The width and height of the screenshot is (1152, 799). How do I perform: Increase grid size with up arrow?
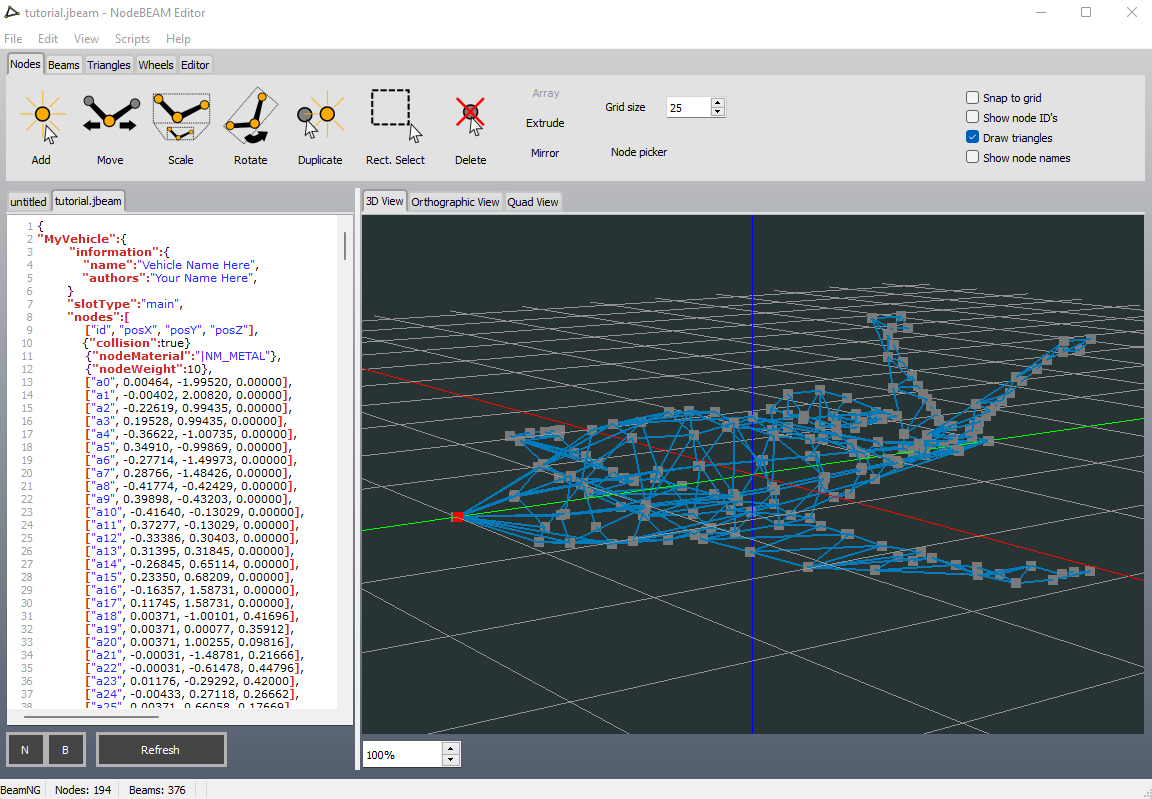(x=718, y=102)
